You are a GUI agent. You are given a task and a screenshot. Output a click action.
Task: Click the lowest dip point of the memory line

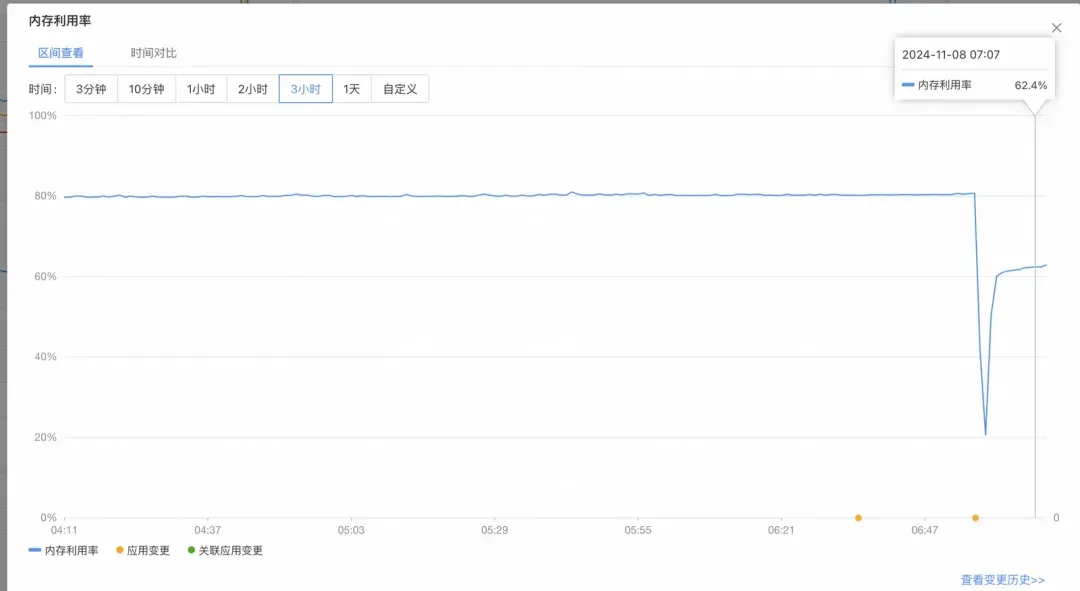click(x=985, y=434)
